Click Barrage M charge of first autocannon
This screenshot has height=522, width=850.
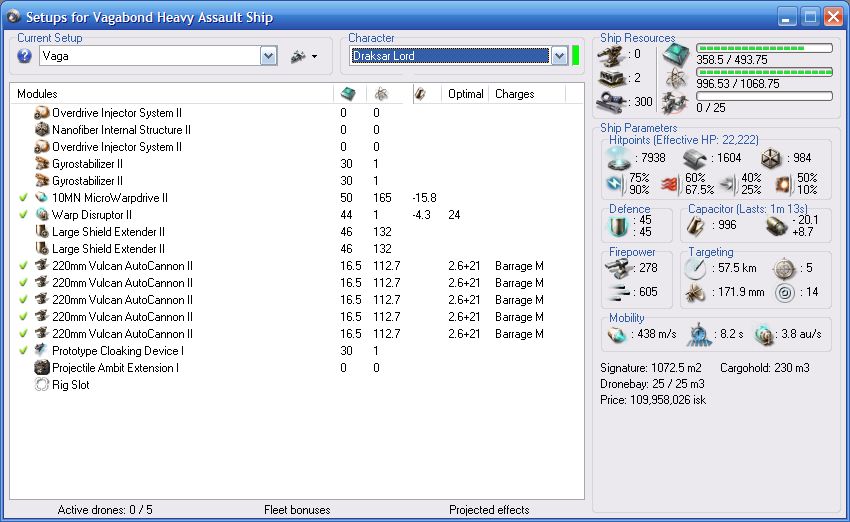click(519, 266)
